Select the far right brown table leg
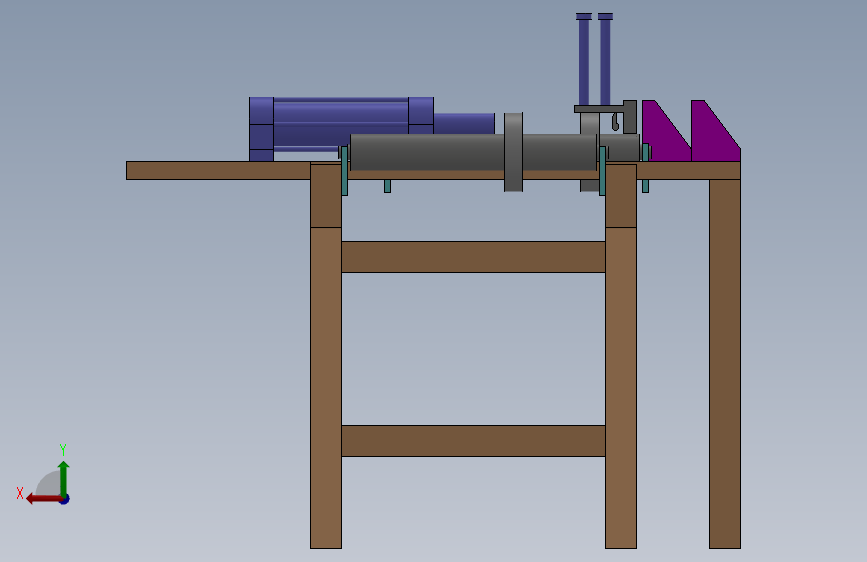867x562 pixels. coord(725,363)
